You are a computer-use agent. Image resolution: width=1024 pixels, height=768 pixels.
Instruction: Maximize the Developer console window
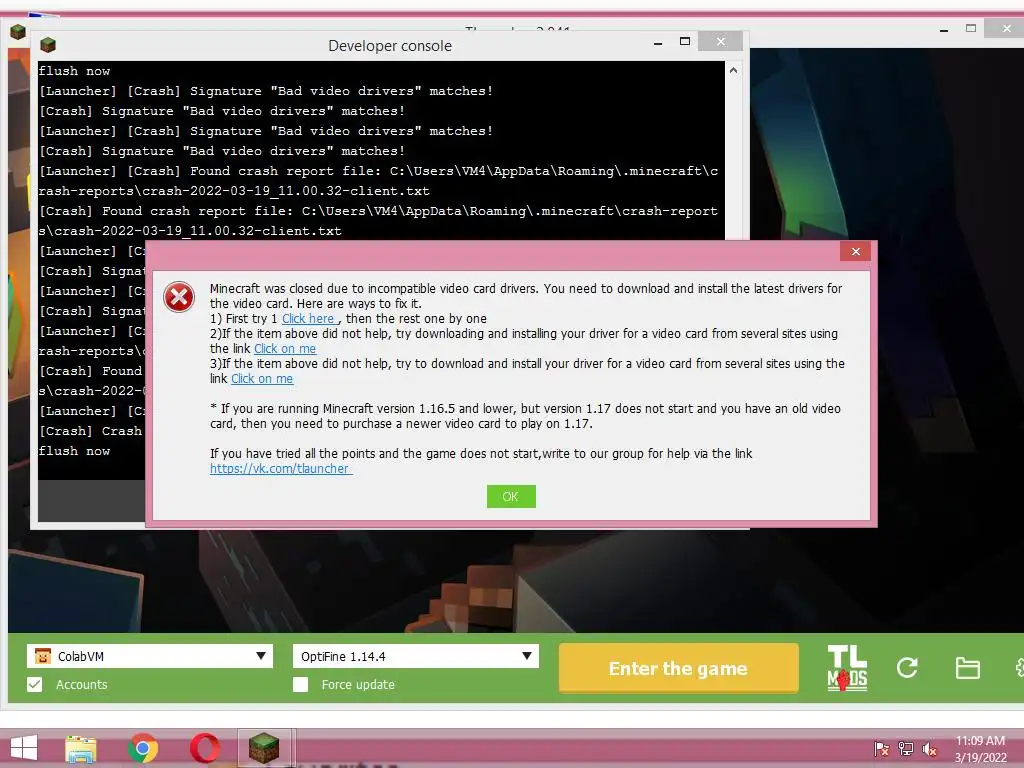pos(684,42)
